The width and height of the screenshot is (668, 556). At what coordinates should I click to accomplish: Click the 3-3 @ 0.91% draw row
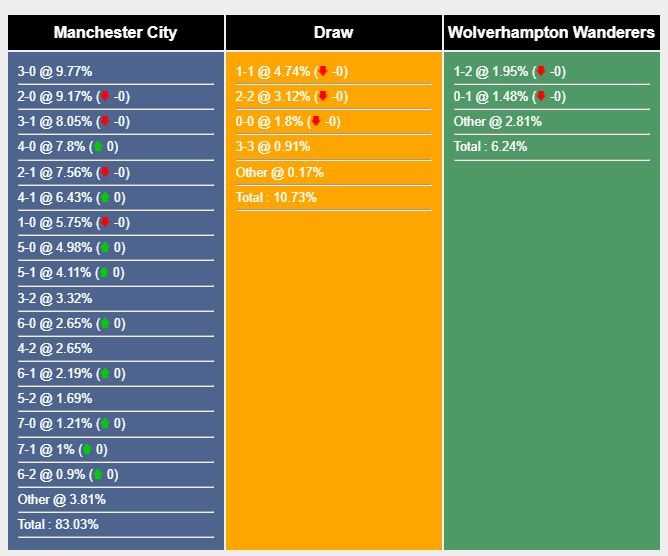pos(273,147)
